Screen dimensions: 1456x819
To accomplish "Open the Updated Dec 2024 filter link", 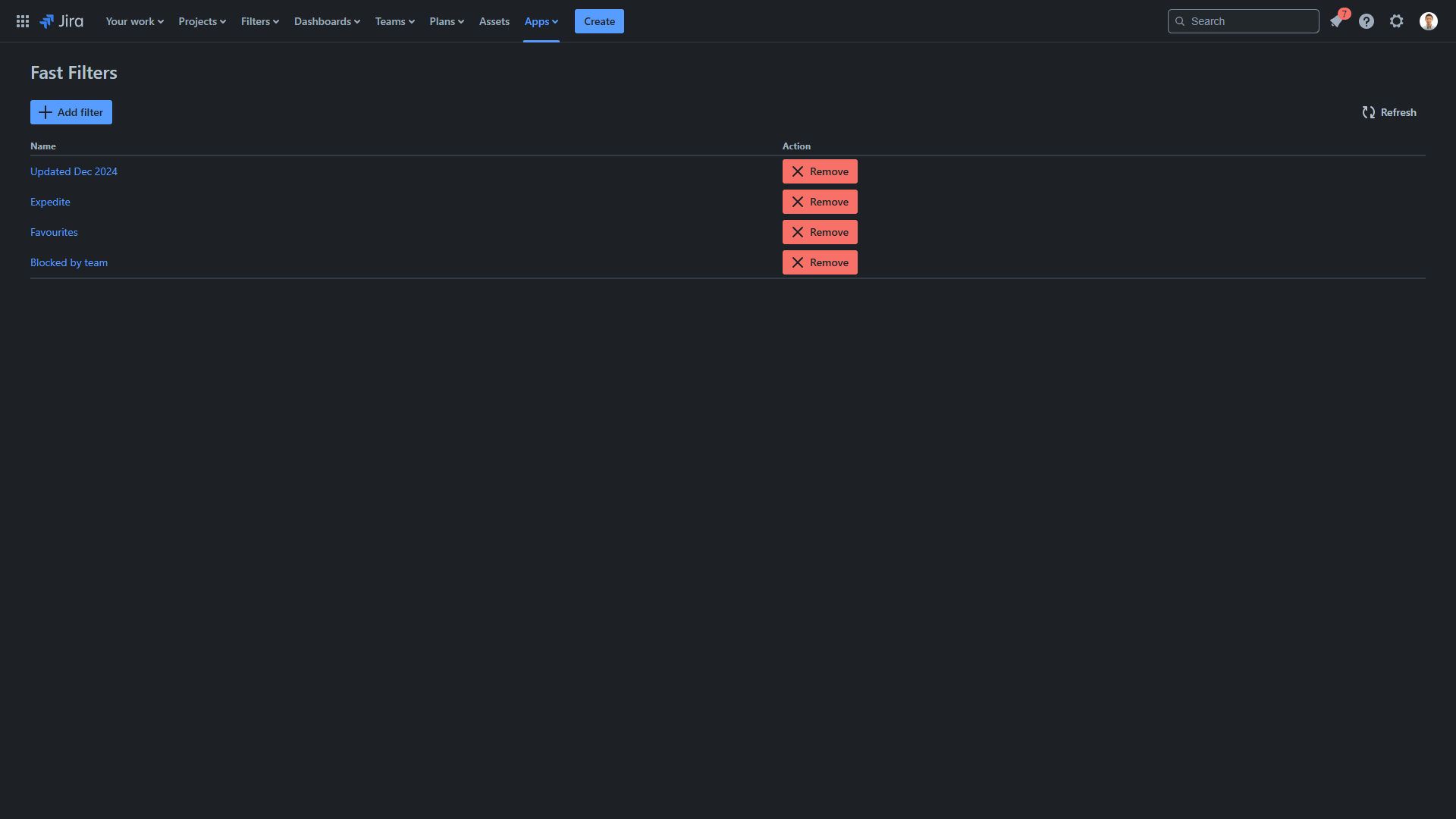I will point(74,171).
